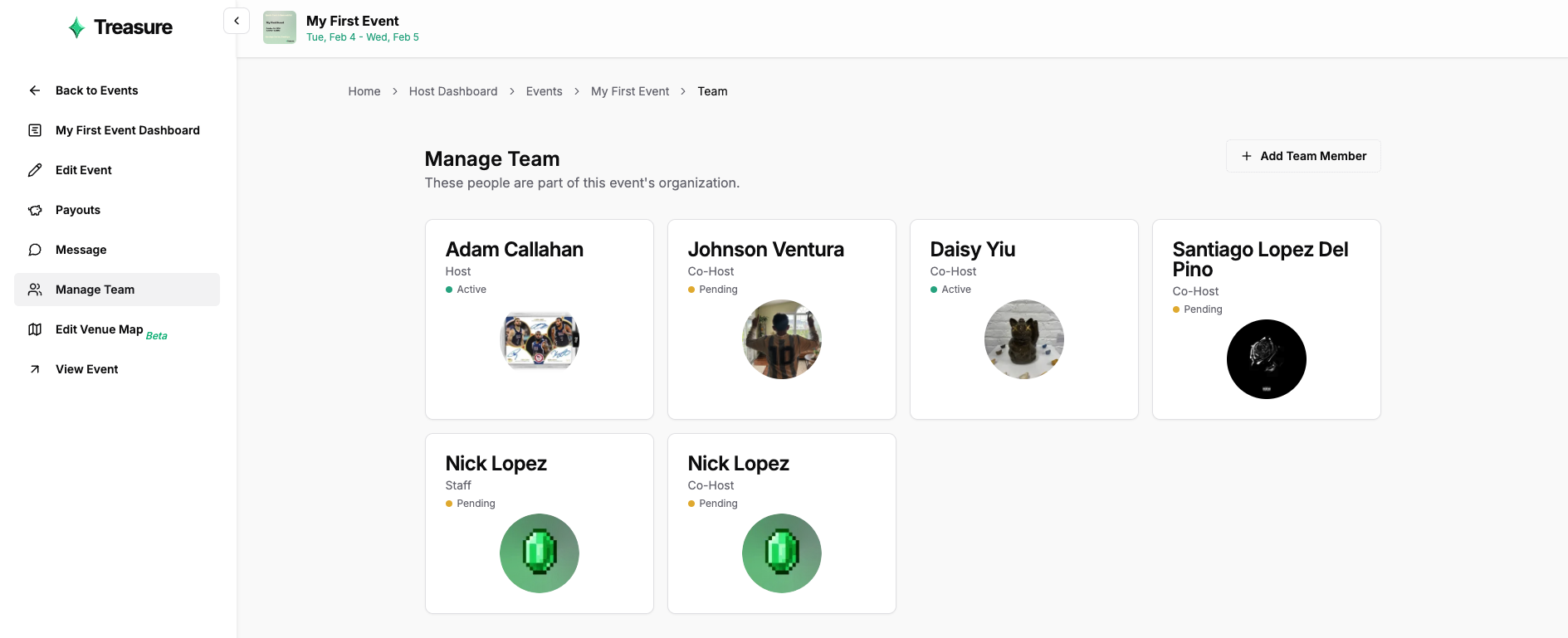Open Adam Callahan's team card

540,319
